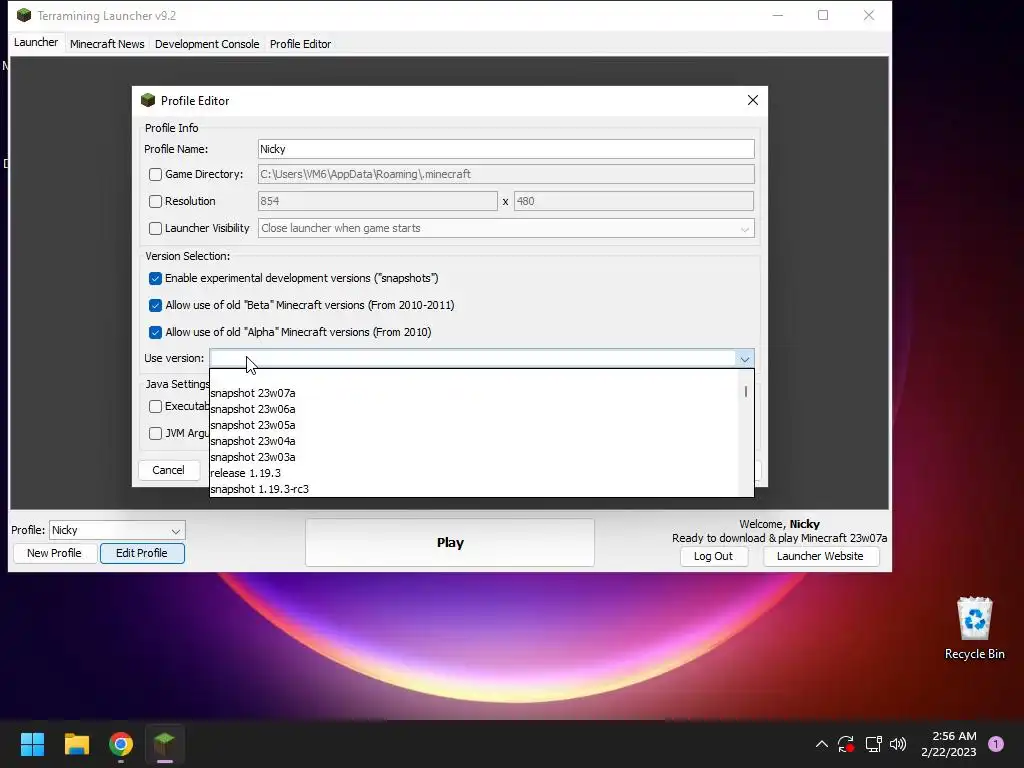
Task: Open network status tray icon
Action: (x=873, y=744)
